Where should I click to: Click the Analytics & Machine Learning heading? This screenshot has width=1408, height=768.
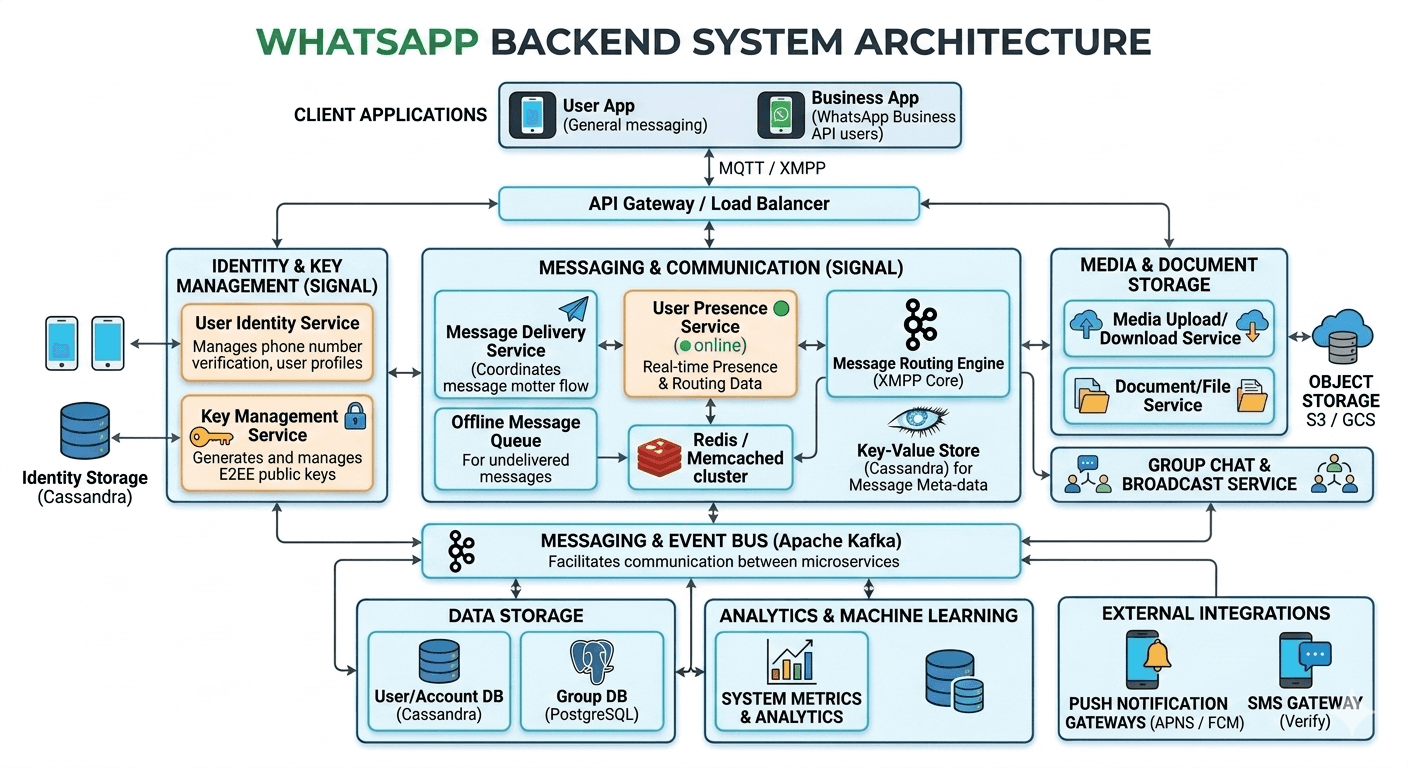(x=869, y=616)
